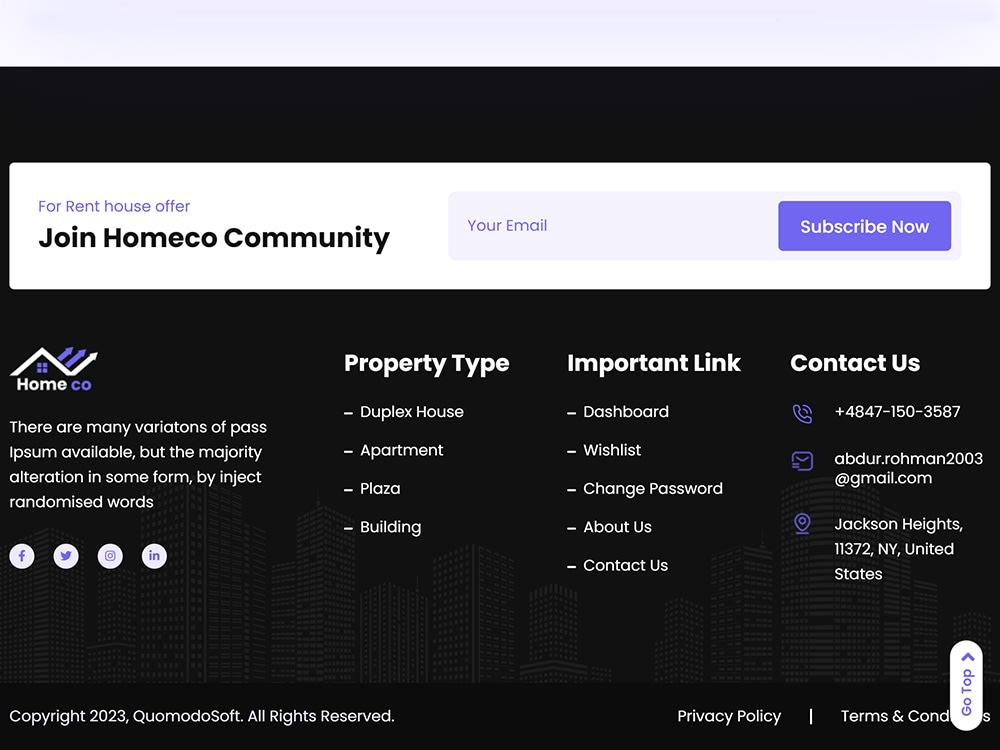This screenshot has width=1000, height=750.
Task: Select the email envelope icon
Action: point(802,461)
